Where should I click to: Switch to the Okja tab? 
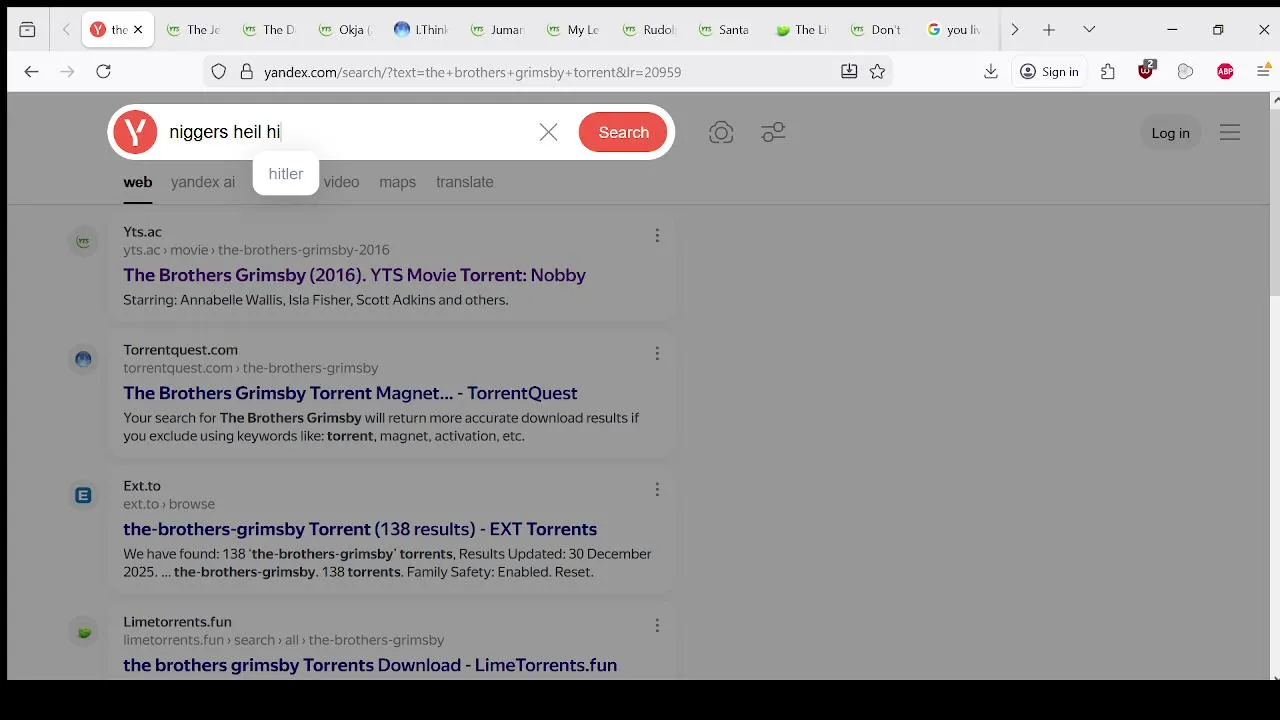346,30
